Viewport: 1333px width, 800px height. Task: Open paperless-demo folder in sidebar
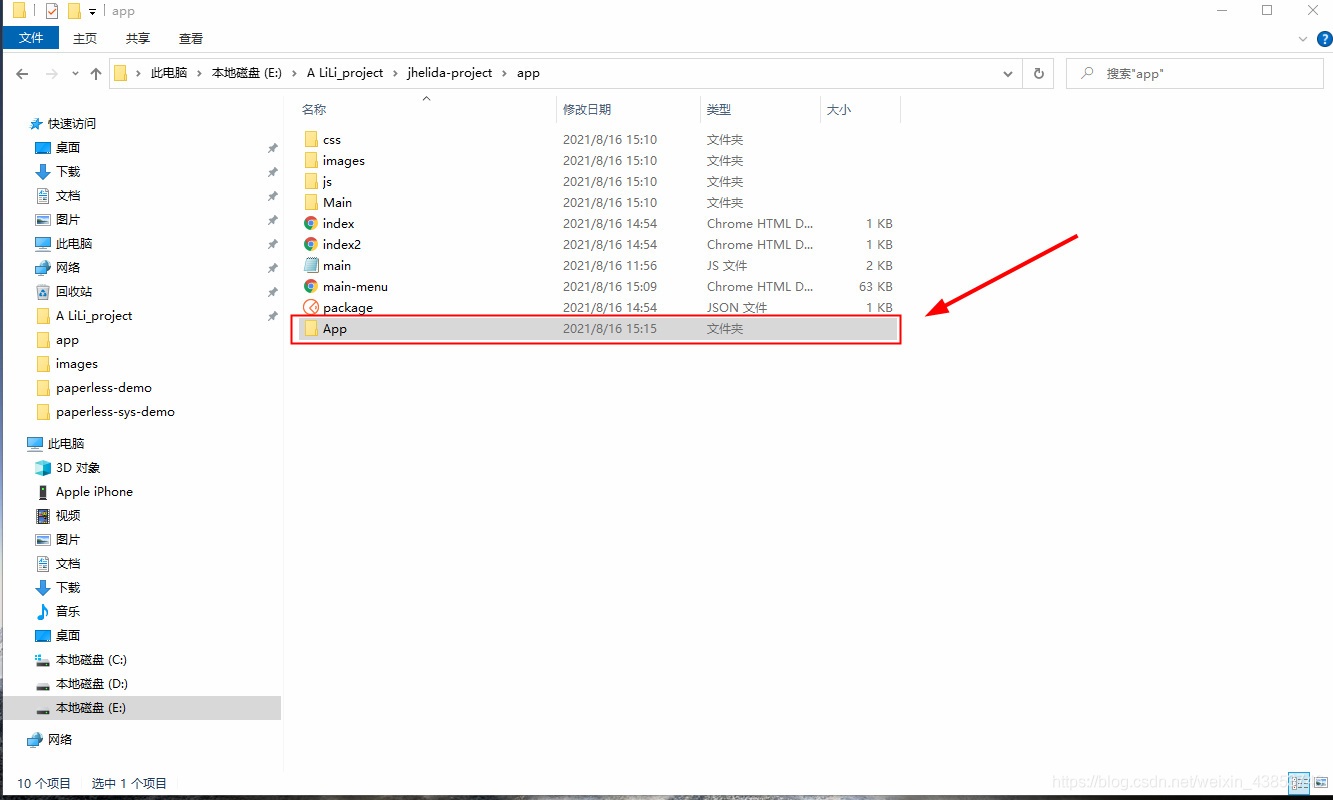tap(104, 387)
